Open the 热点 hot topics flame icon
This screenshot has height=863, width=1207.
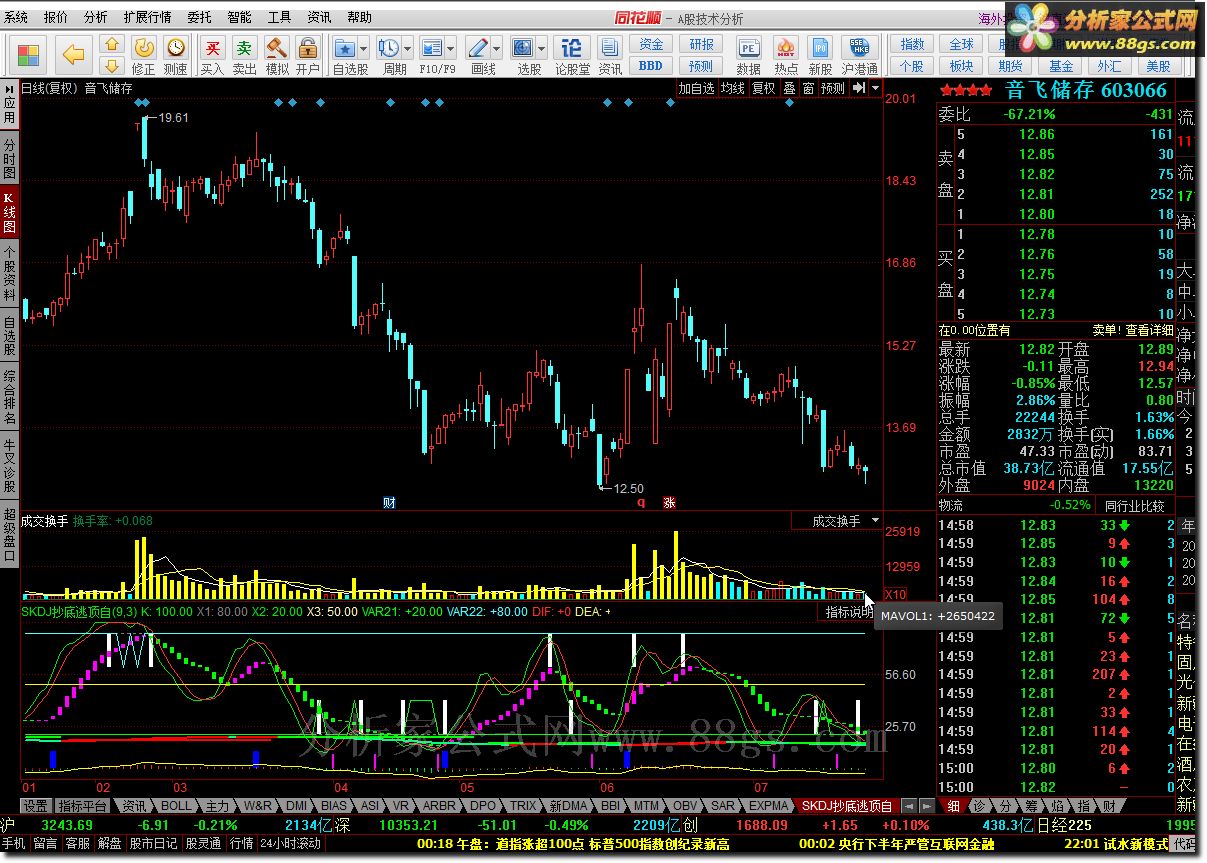[x=786, y=47]
